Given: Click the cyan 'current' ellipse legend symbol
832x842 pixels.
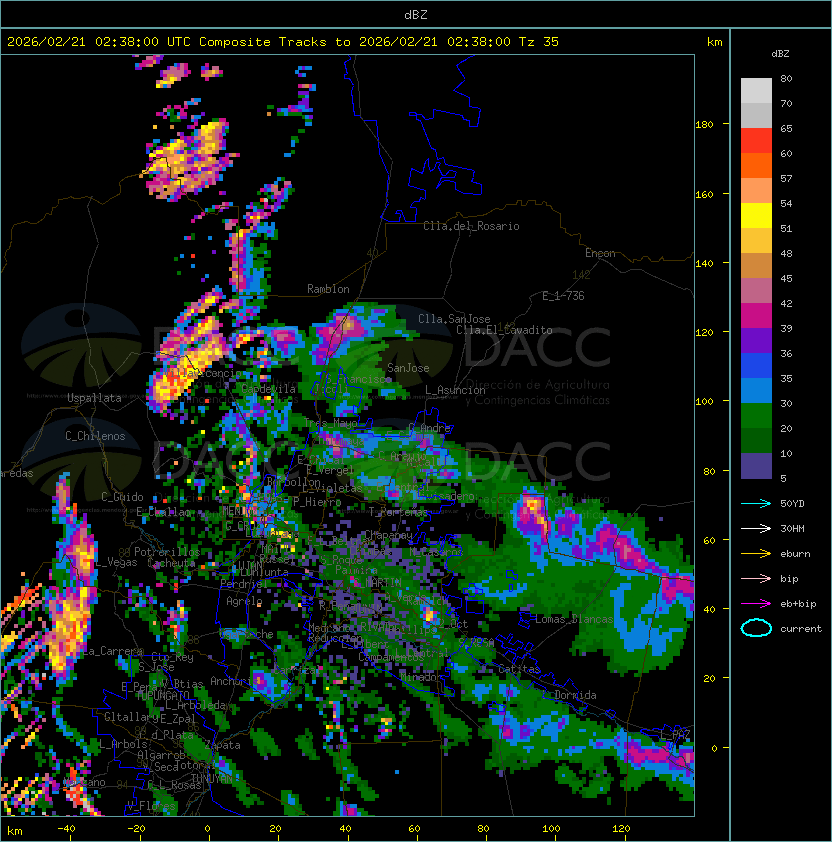Looking at the screenshot, I should click(x=756, y=628).
